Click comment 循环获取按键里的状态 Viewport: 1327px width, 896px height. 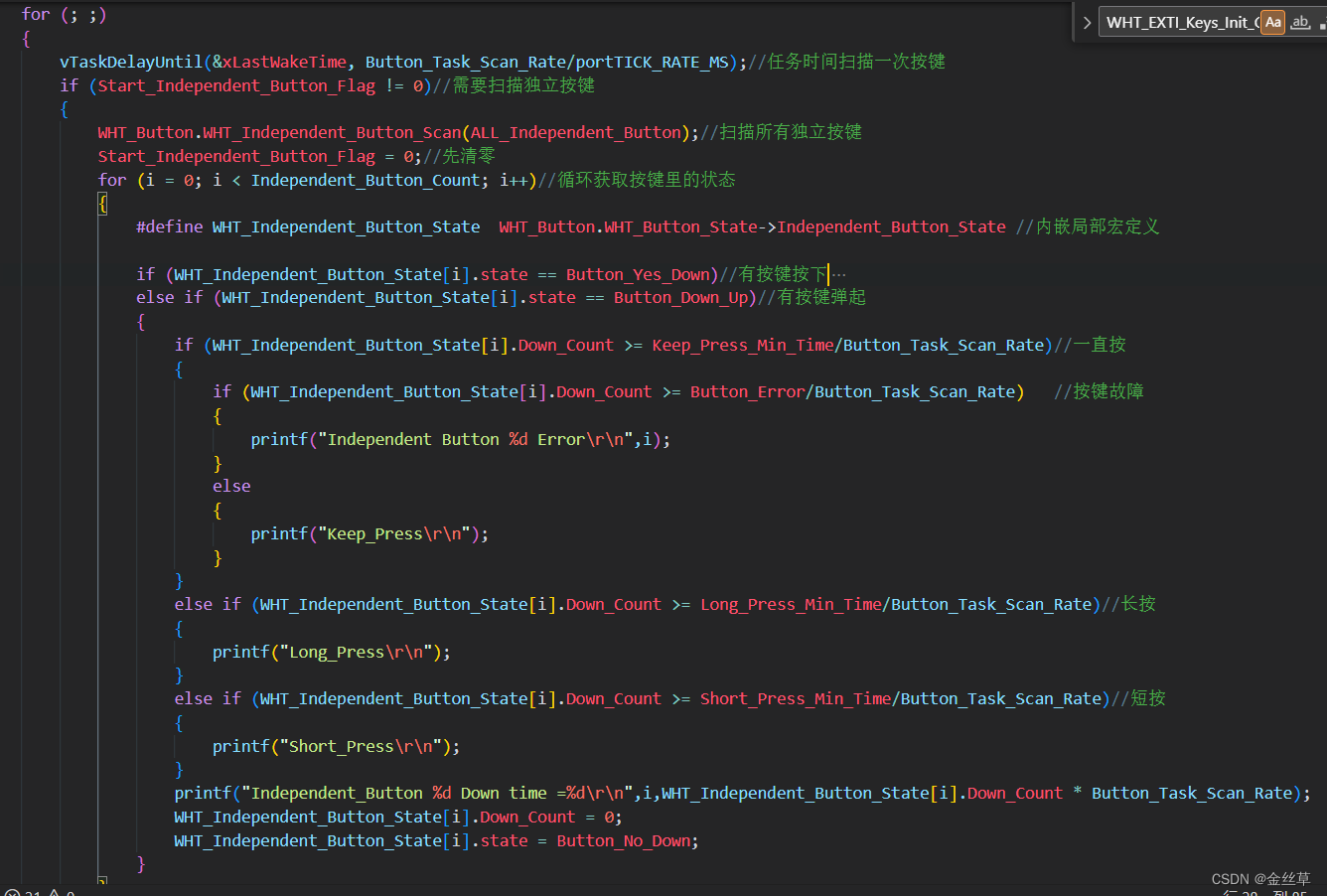pyautogui.click(x=638, y=180)
